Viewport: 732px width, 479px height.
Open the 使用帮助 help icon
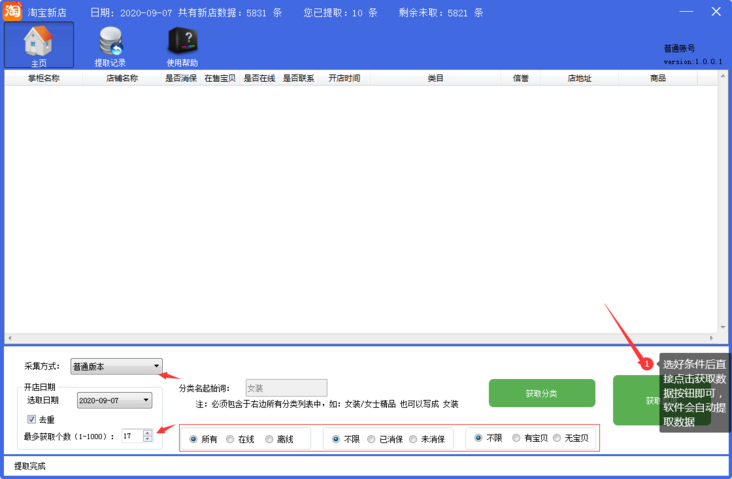tap(182, 45)
